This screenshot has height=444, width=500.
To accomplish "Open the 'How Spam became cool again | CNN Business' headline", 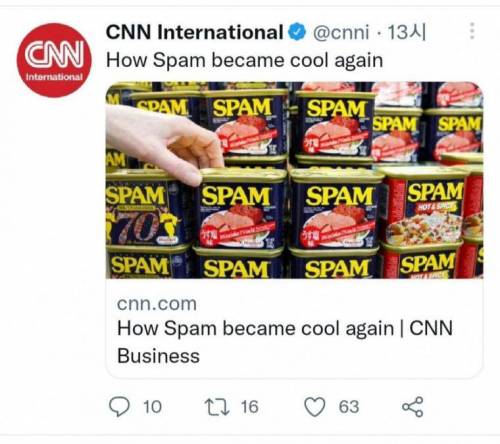I will pos(285,342).
